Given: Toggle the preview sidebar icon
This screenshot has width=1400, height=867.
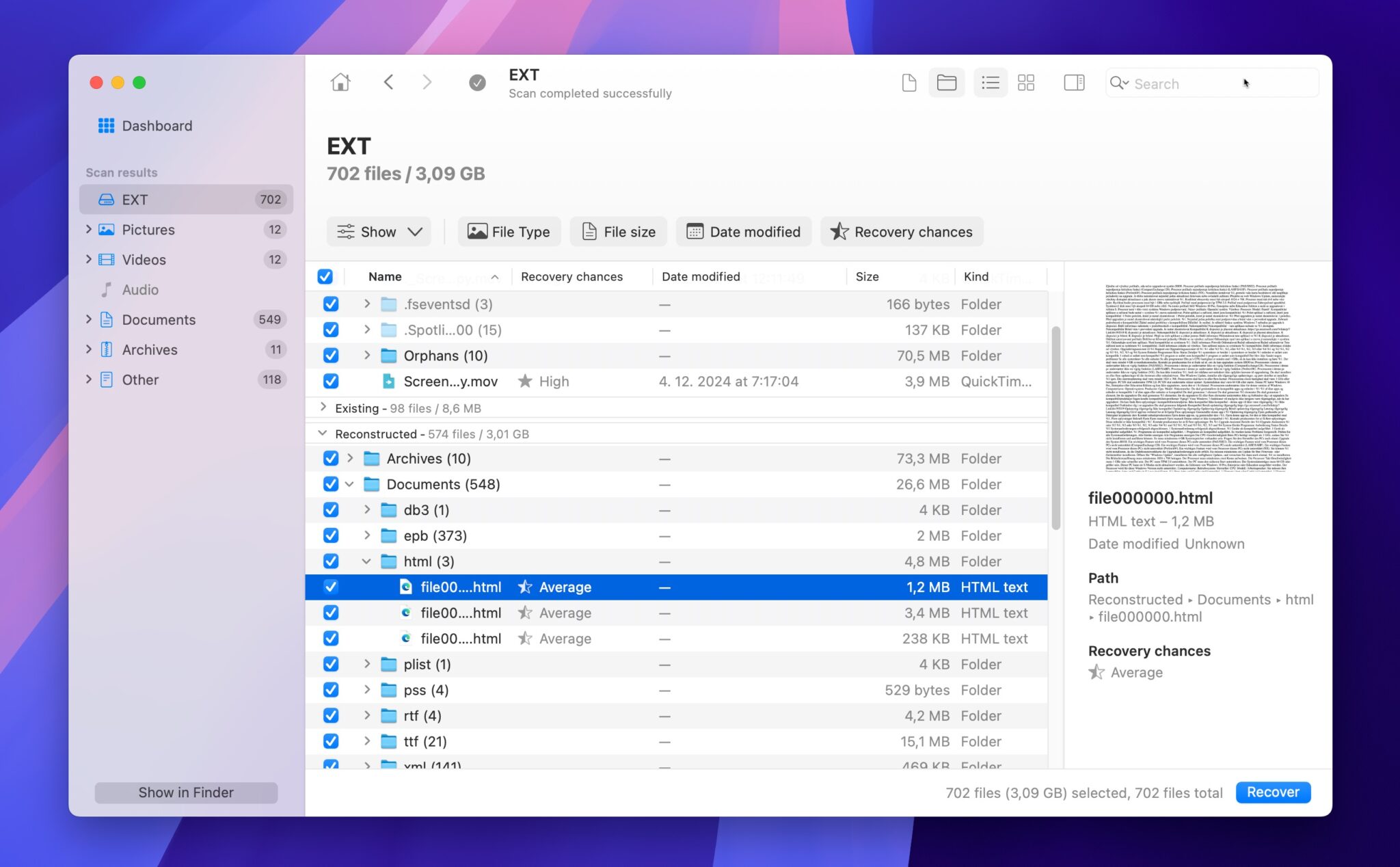Looking at the screenshot, I should click(x=1073, y=82).
